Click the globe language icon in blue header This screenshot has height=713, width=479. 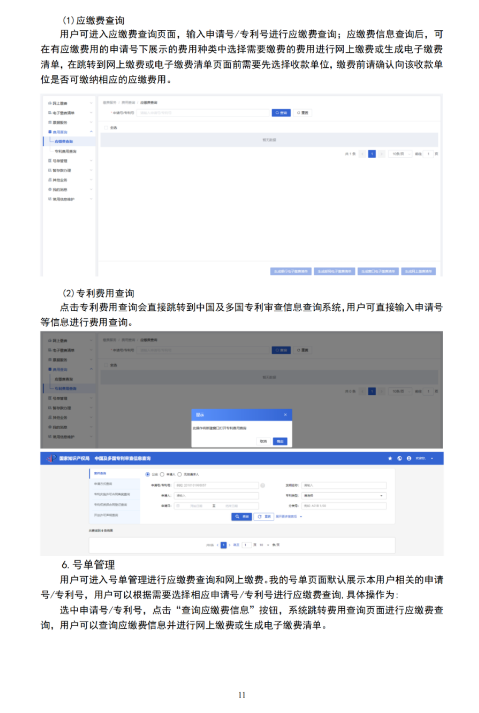(399, 458)
